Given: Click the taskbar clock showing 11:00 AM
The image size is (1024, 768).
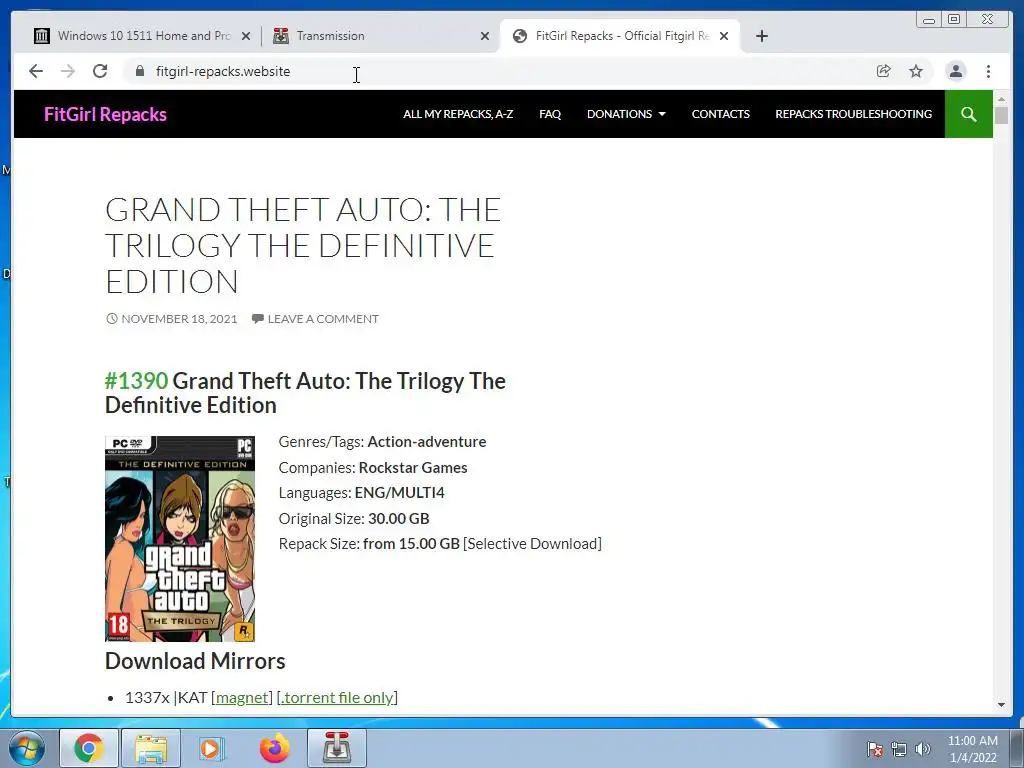Looking at the screenshot, I should point(972,749).
